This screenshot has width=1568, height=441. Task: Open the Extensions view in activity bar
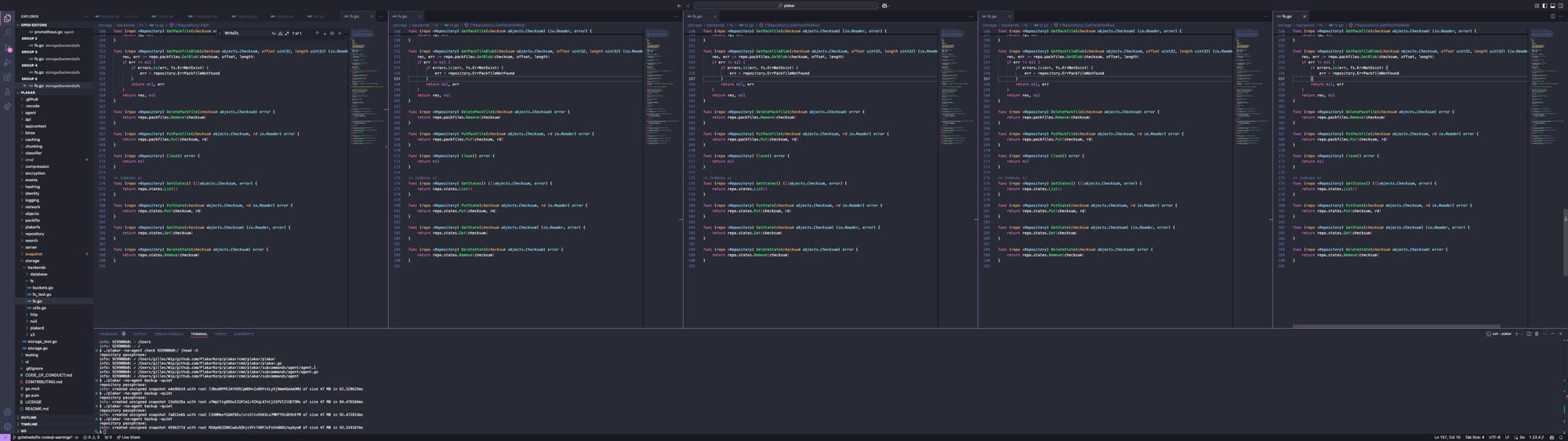pos(8,78)
